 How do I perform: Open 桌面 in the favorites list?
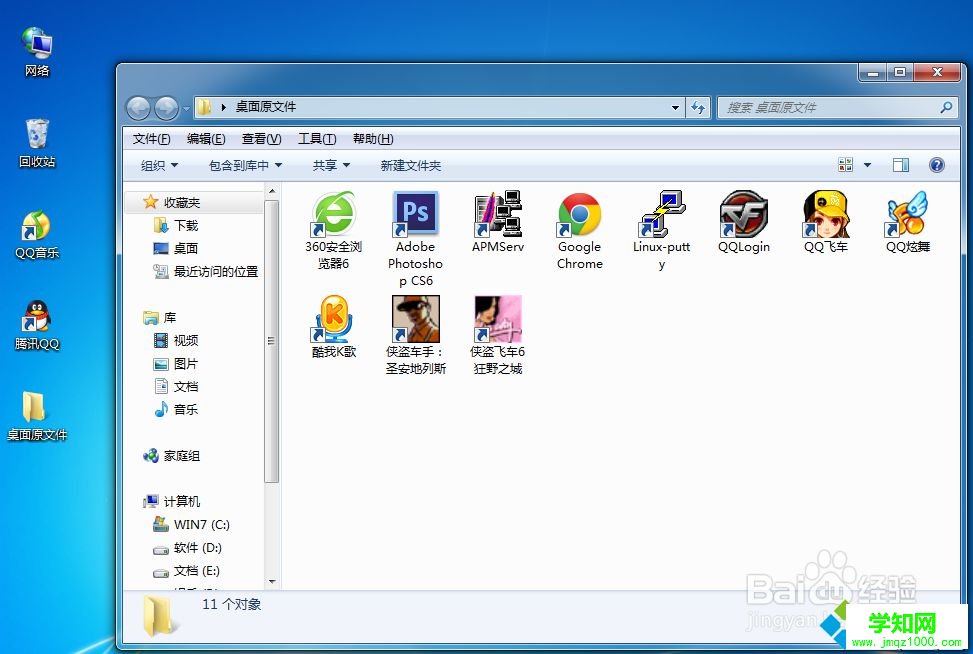[x=176, y=248]
